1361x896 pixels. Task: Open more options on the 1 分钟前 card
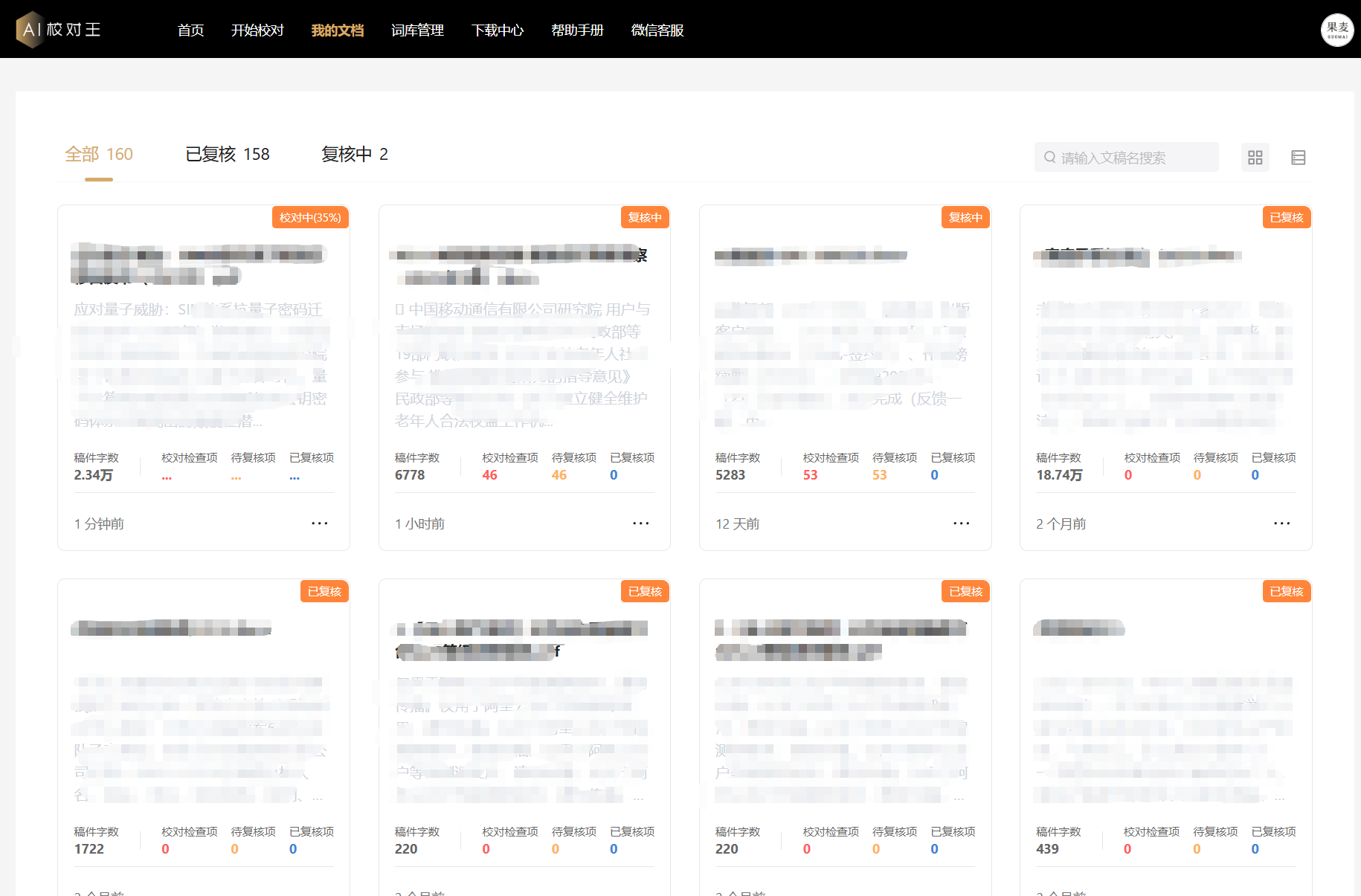click(x=319, y=523)
